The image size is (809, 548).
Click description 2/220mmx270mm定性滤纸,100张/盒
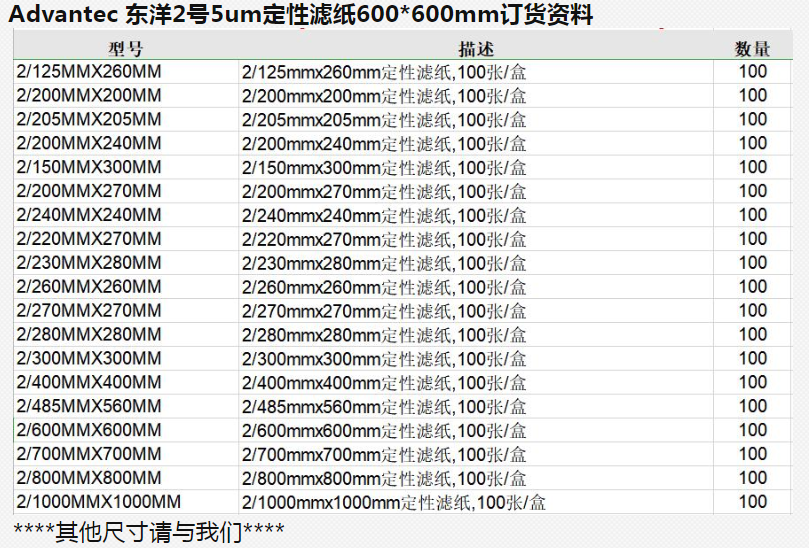[384, 240]
